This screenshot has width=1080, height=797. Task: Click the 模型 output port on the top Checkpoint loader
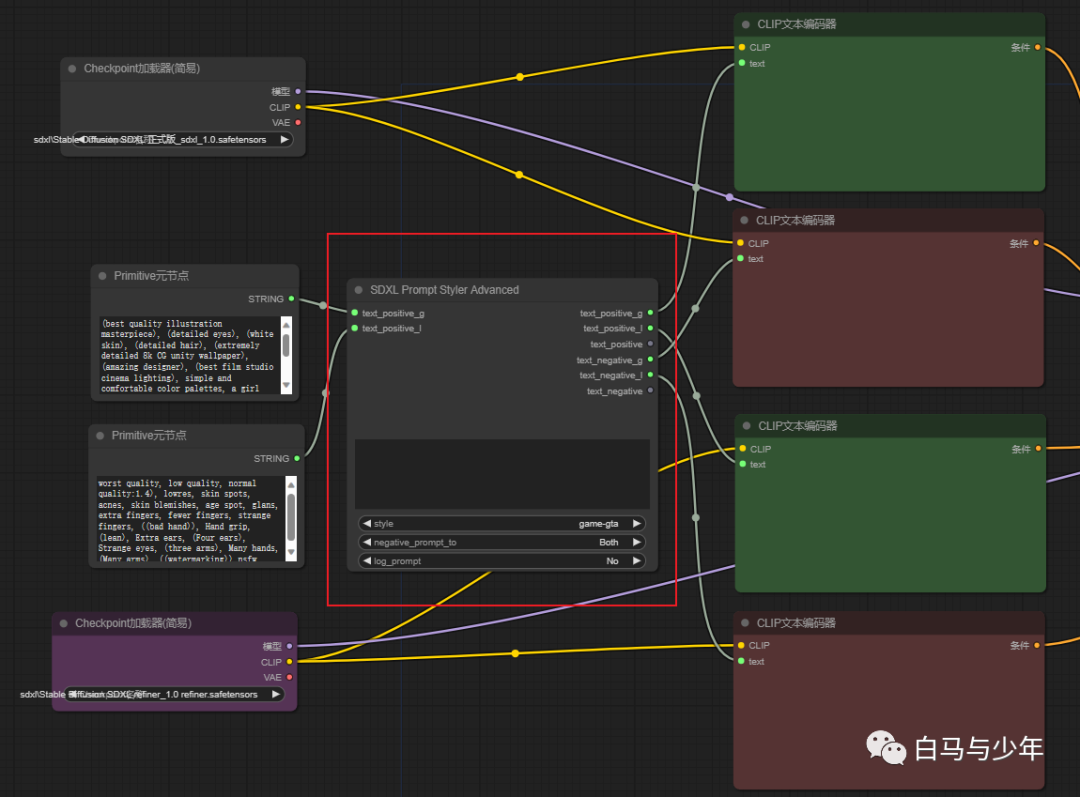[x=298, y=91]
